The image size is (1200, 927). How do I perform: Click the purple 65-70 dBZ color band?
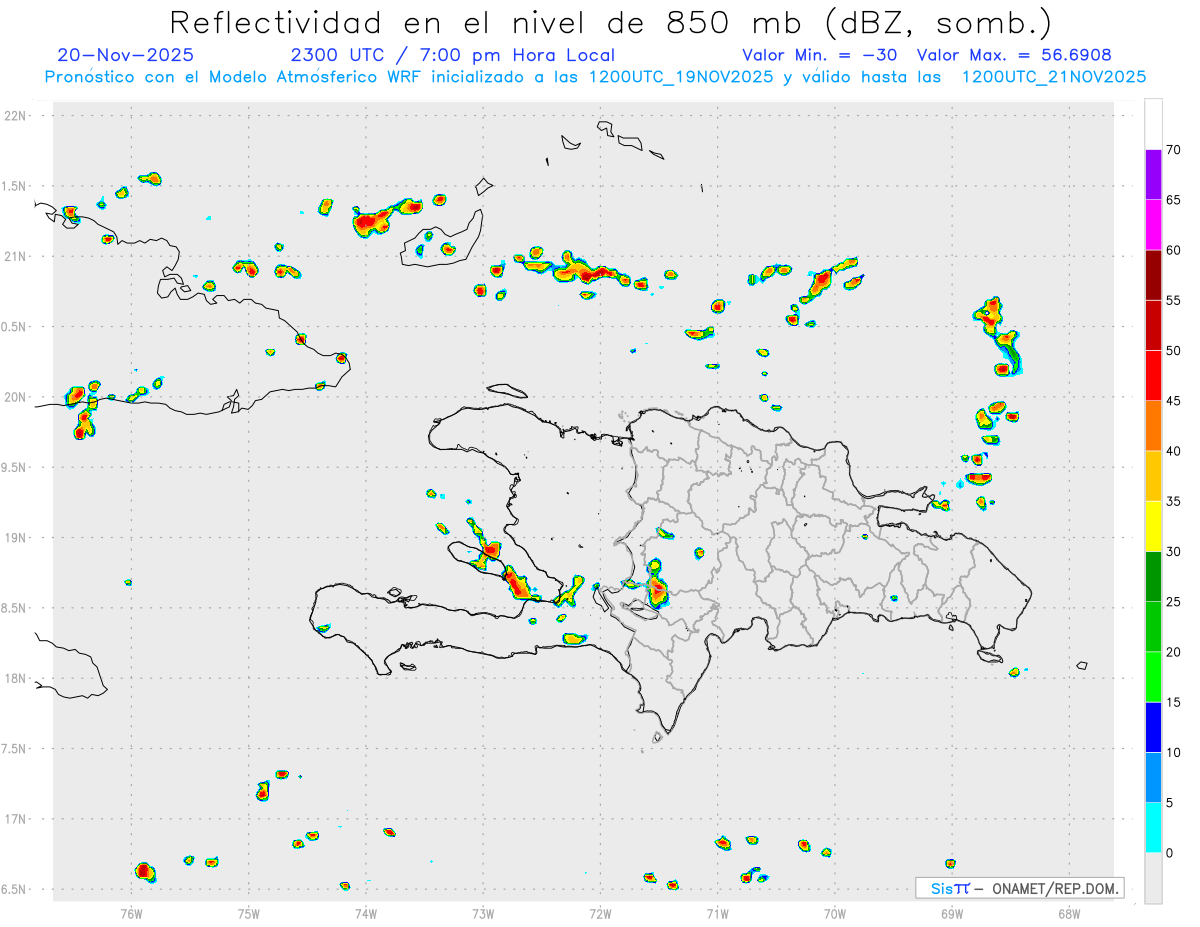click(x=1153, y=175)
